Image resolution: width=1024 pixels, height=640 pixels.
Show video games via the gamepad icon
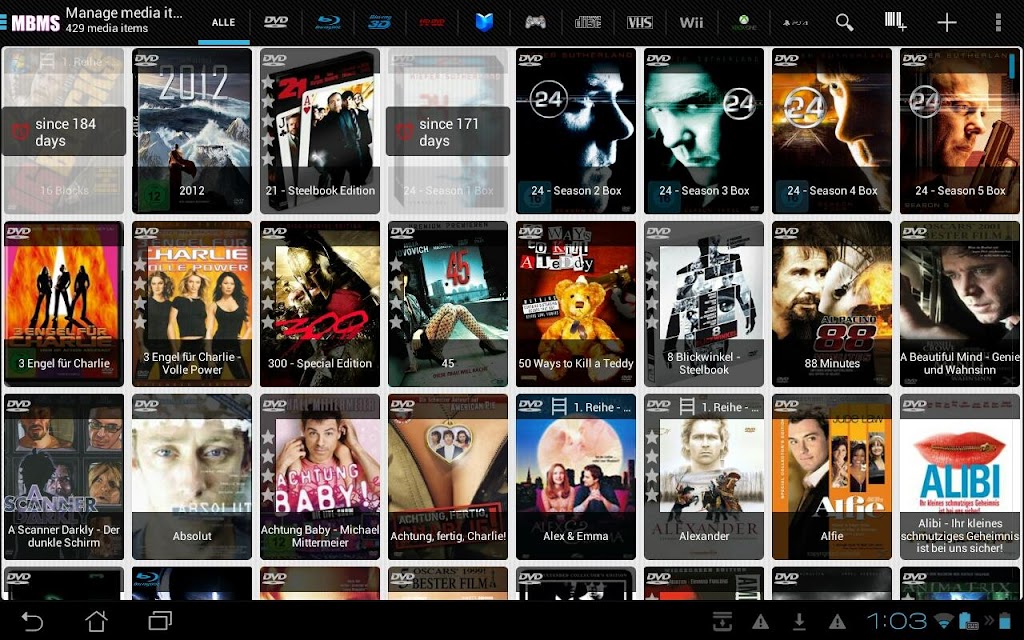point(536,22)
